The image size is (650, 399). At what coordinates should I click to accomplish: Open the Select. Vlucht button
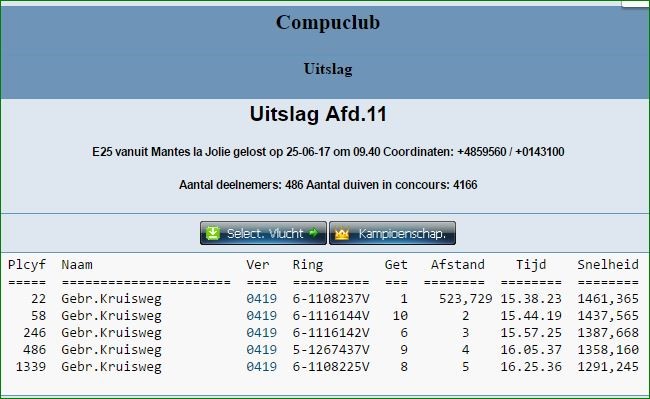(263, 233)
